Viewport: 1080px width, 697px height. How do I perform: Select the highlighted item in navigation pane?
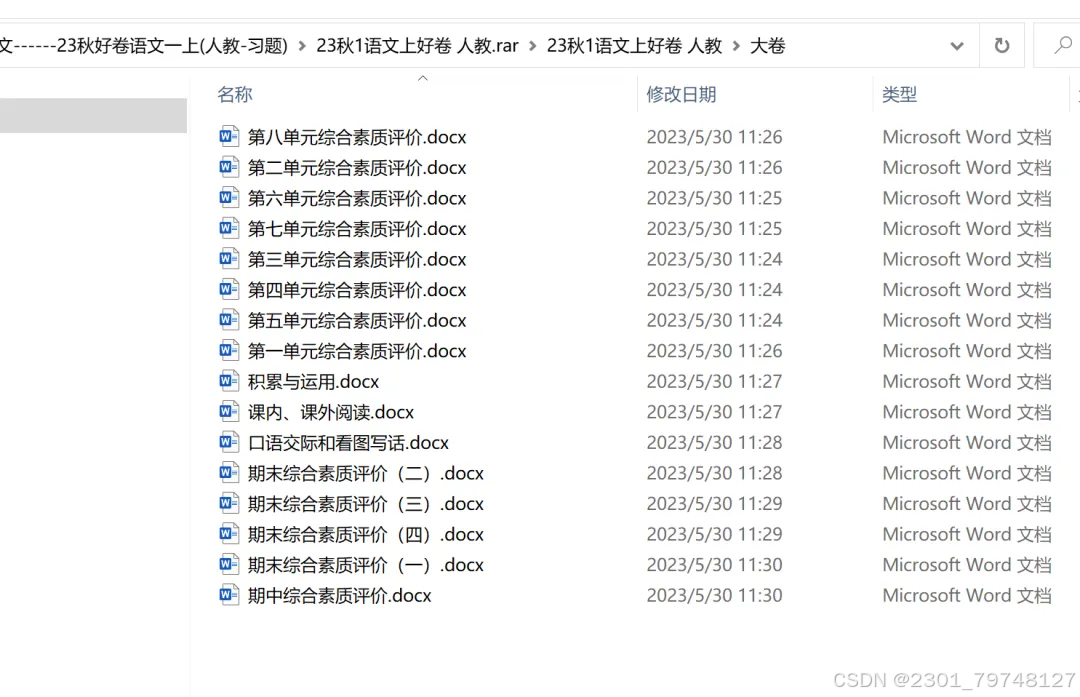pyautogui.click(x=93, y=115)
